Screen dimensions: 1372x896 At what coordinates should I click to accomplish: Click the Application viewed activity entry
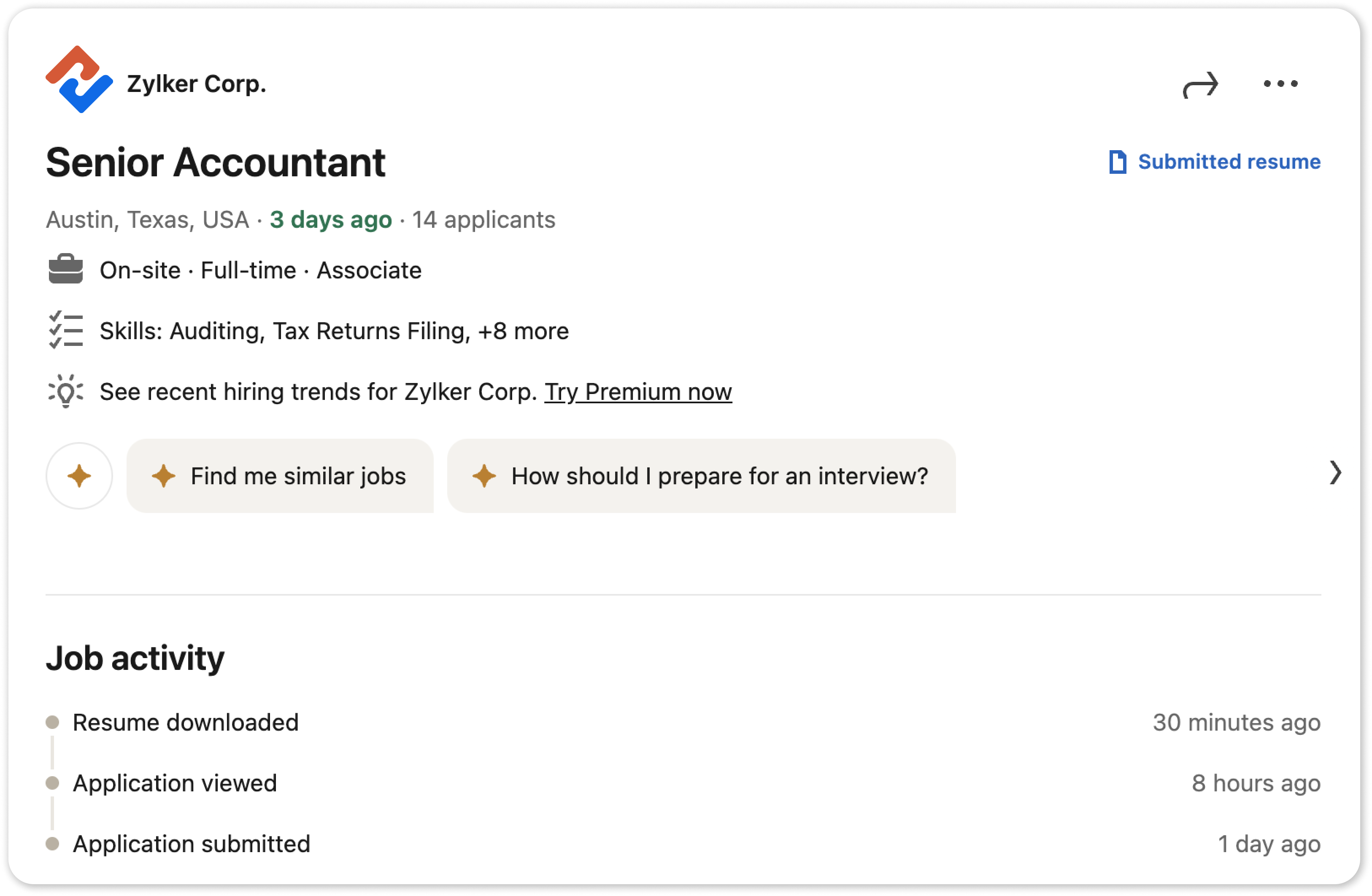coord(683,783)
